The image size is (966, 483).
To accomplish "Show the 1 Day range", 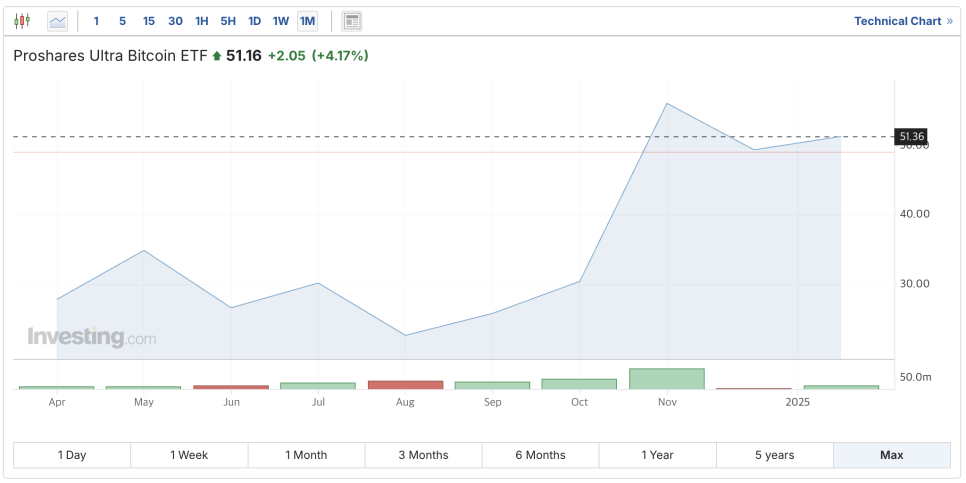I will [72, 455].
